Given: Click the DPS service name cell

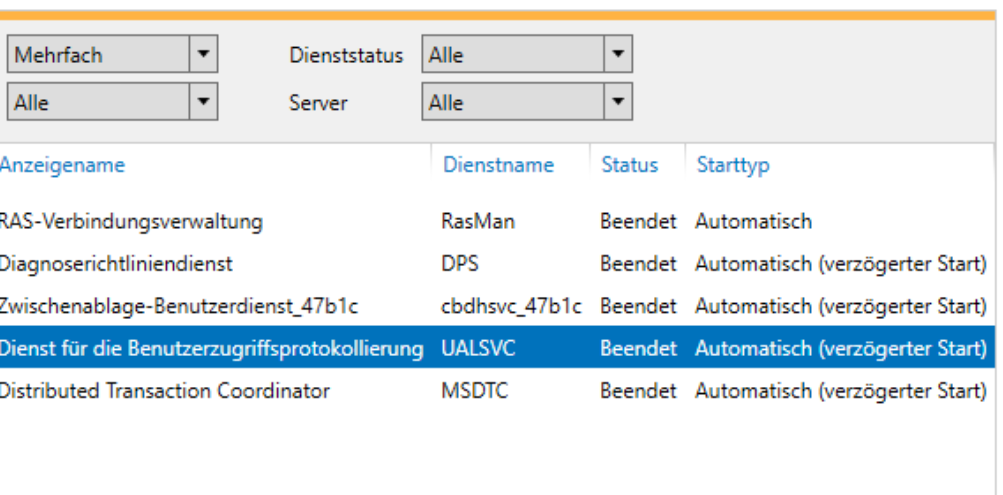Looking at the screenshot, I should [x=459, y=264].
